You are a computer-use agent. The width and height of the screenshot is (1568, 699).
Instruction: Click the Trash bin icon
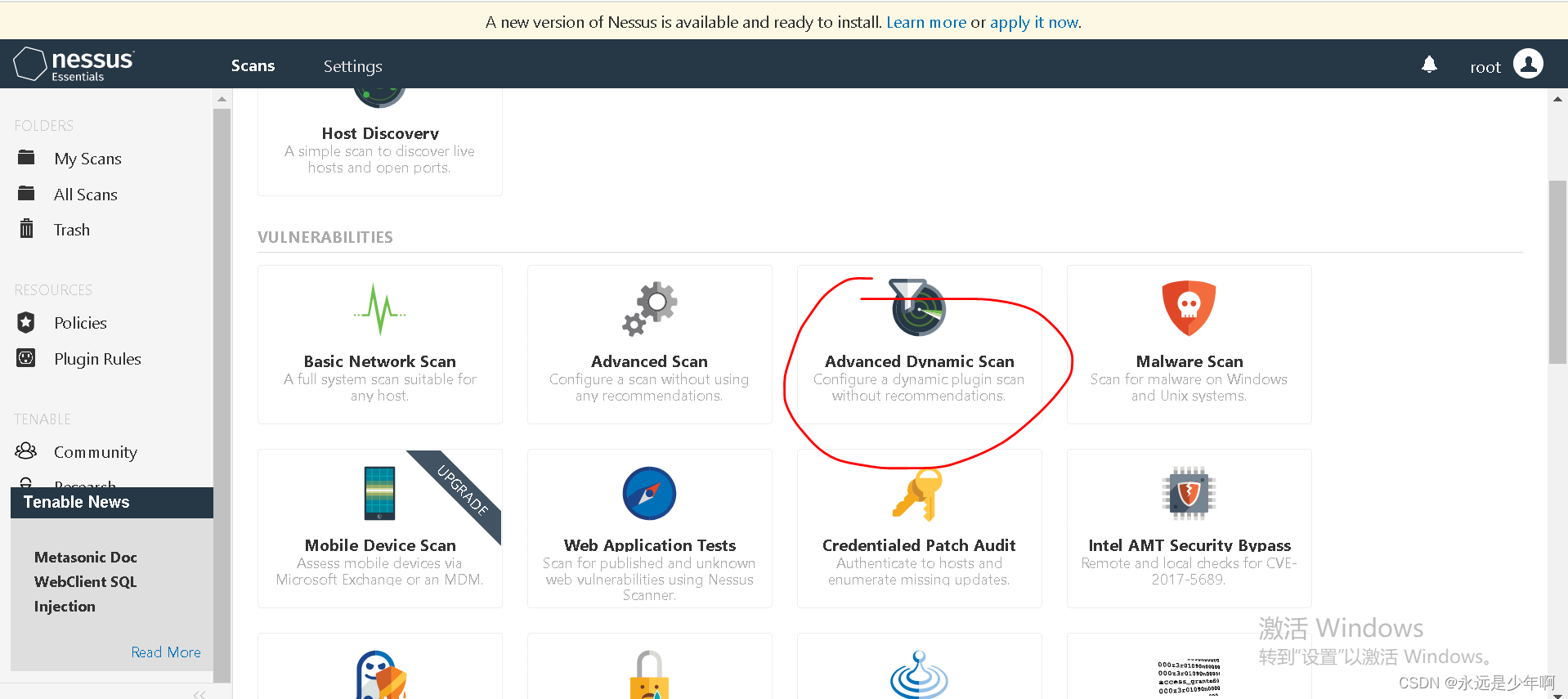point(26,229)
